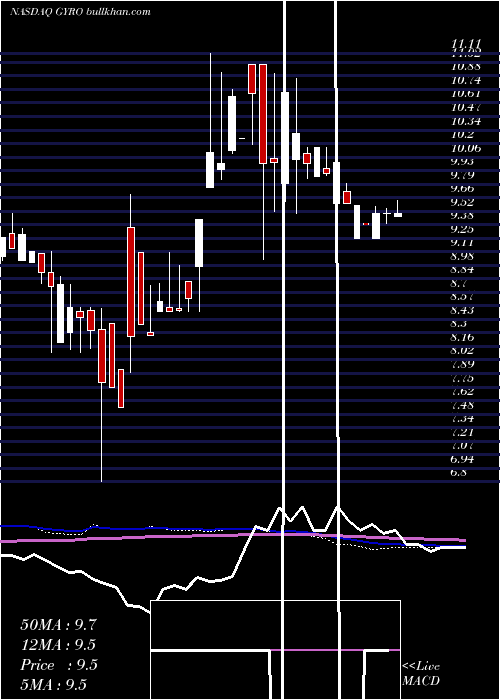Screen dimensions: 500x700
Task: Click the 10.2 price axis label
Action: pos(462,134)
